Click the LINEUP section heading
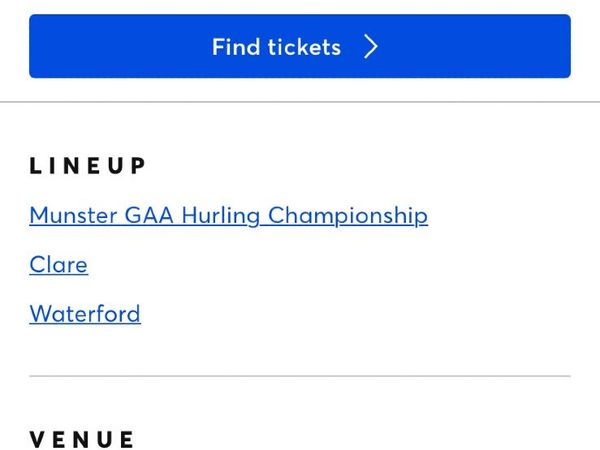 coord(88,166)
